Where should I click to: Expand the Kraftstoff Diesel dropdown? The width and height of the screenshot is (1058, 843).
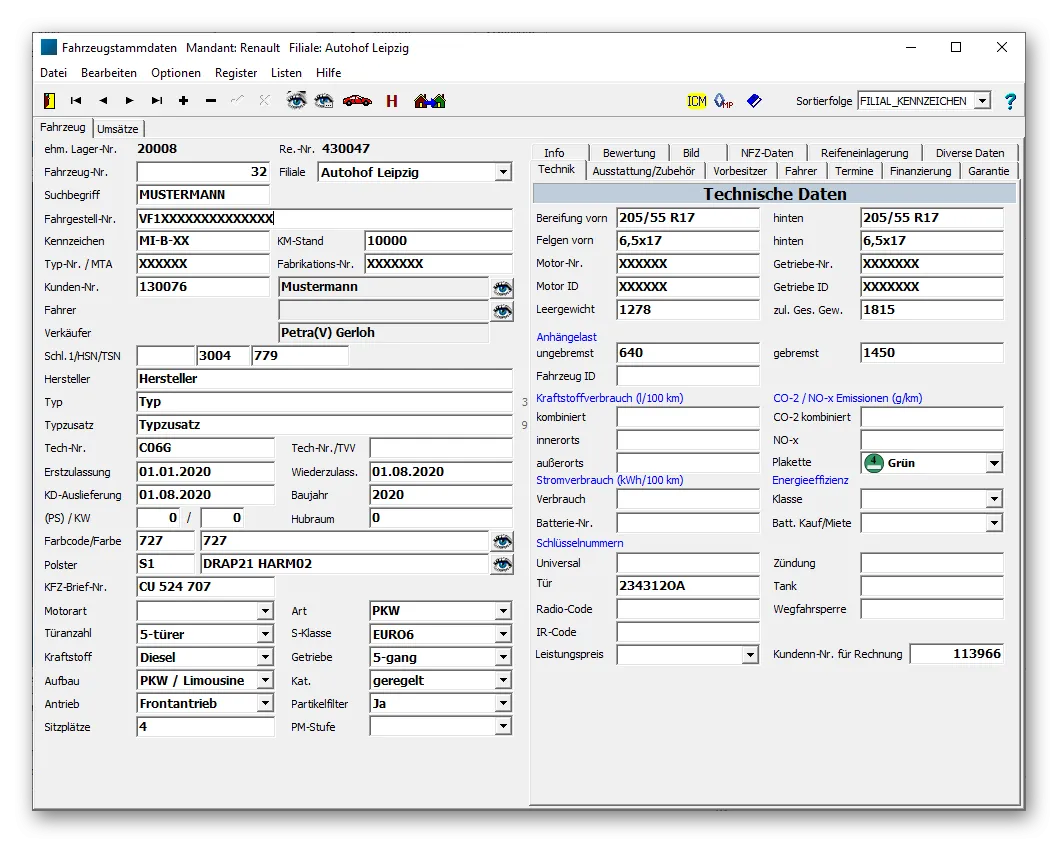tap(265, 658)
